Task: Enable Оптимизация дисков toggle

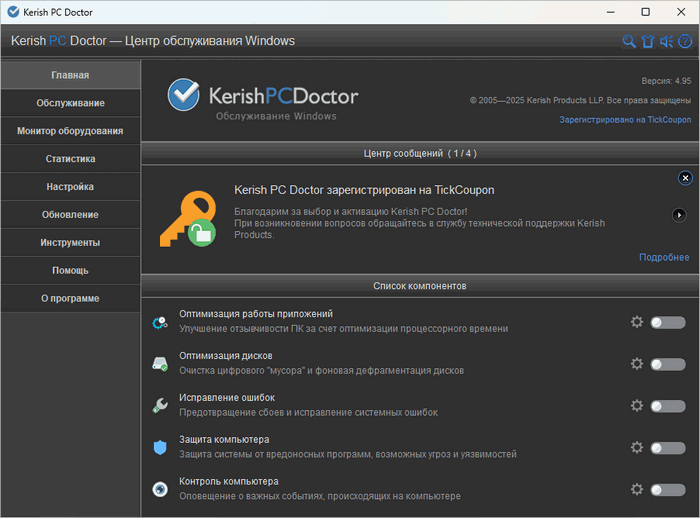Action: (668, 364)
